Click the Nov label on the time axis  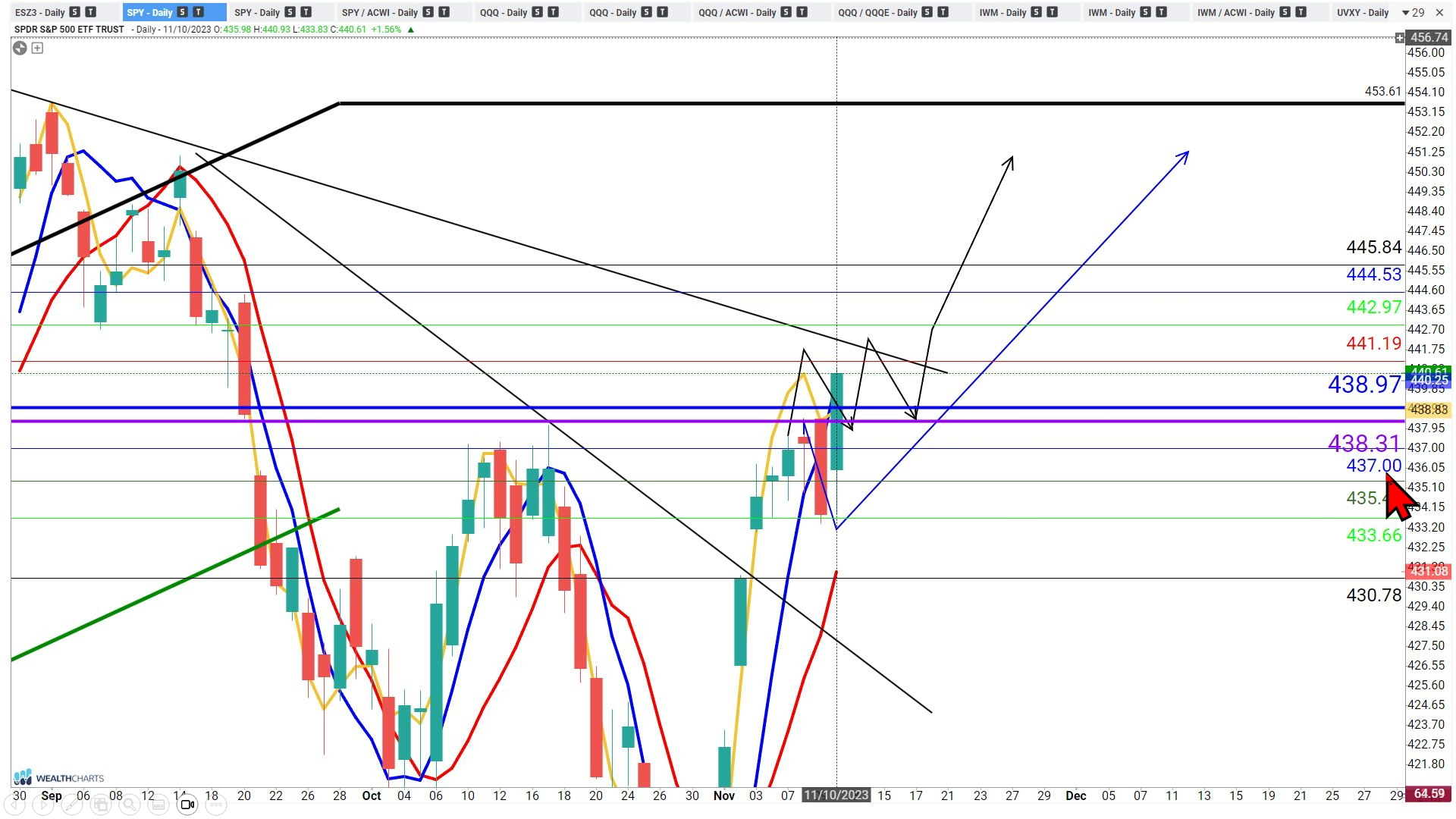pos(724,795)
